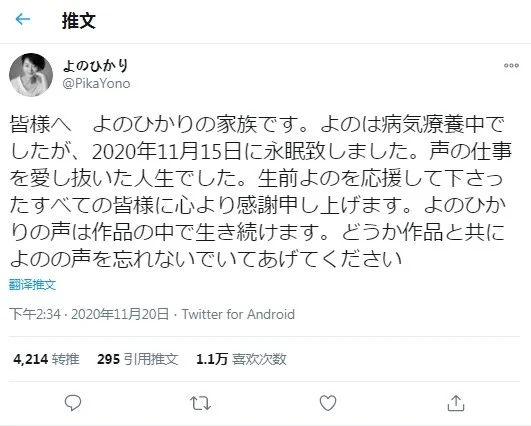Go back using the arrow icon

point(23,19)
